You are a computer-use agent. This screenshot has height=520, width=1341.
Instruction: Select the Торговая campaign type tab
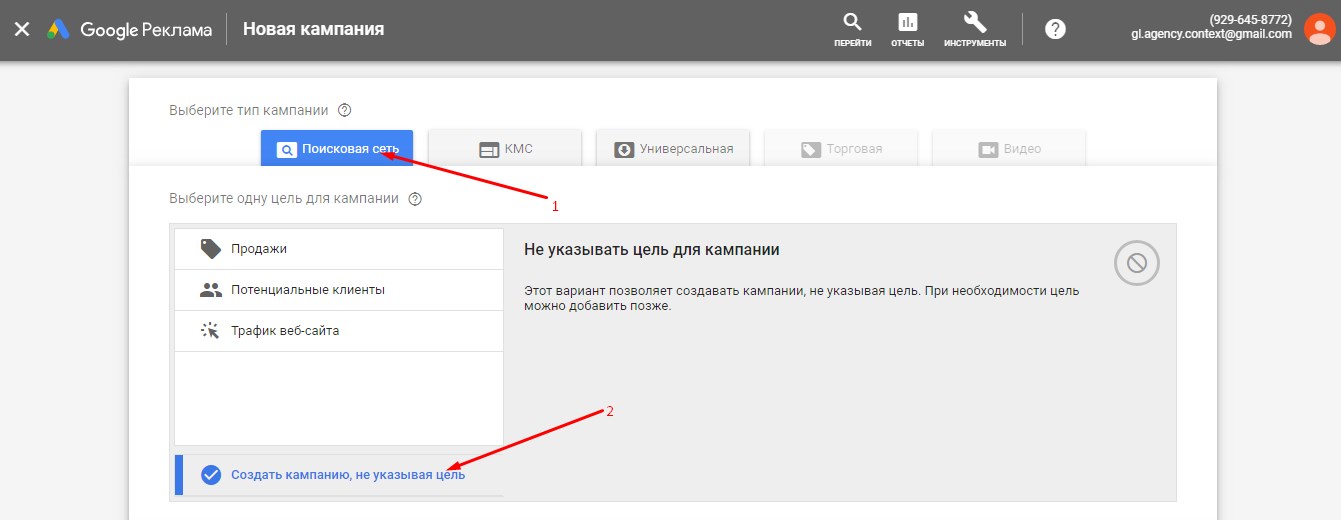[x=841, y=149]
